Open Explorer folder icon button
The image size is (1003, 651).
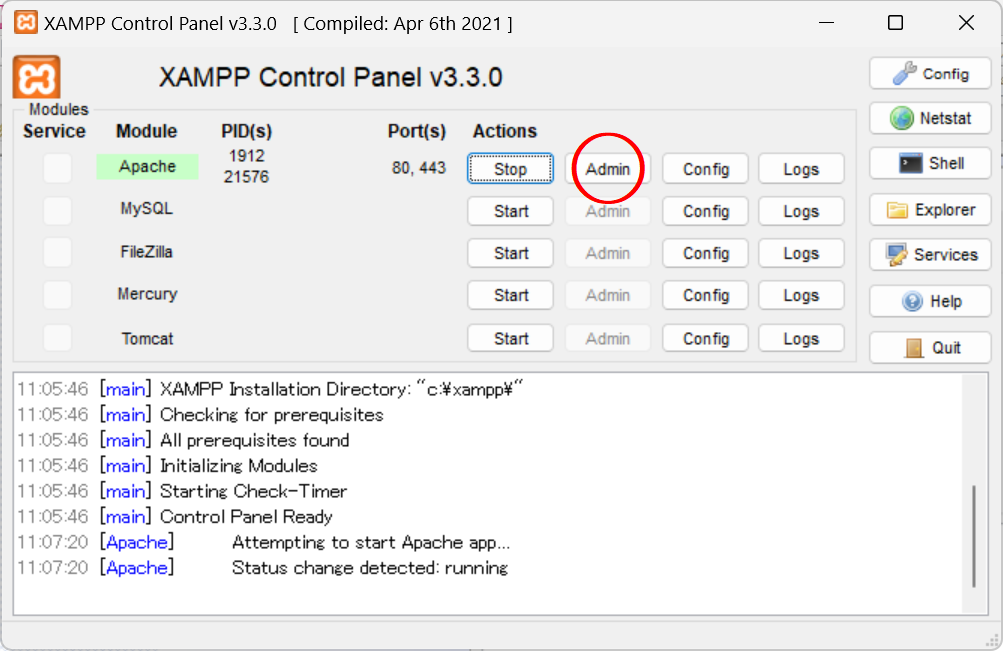[x=930, y=210]
